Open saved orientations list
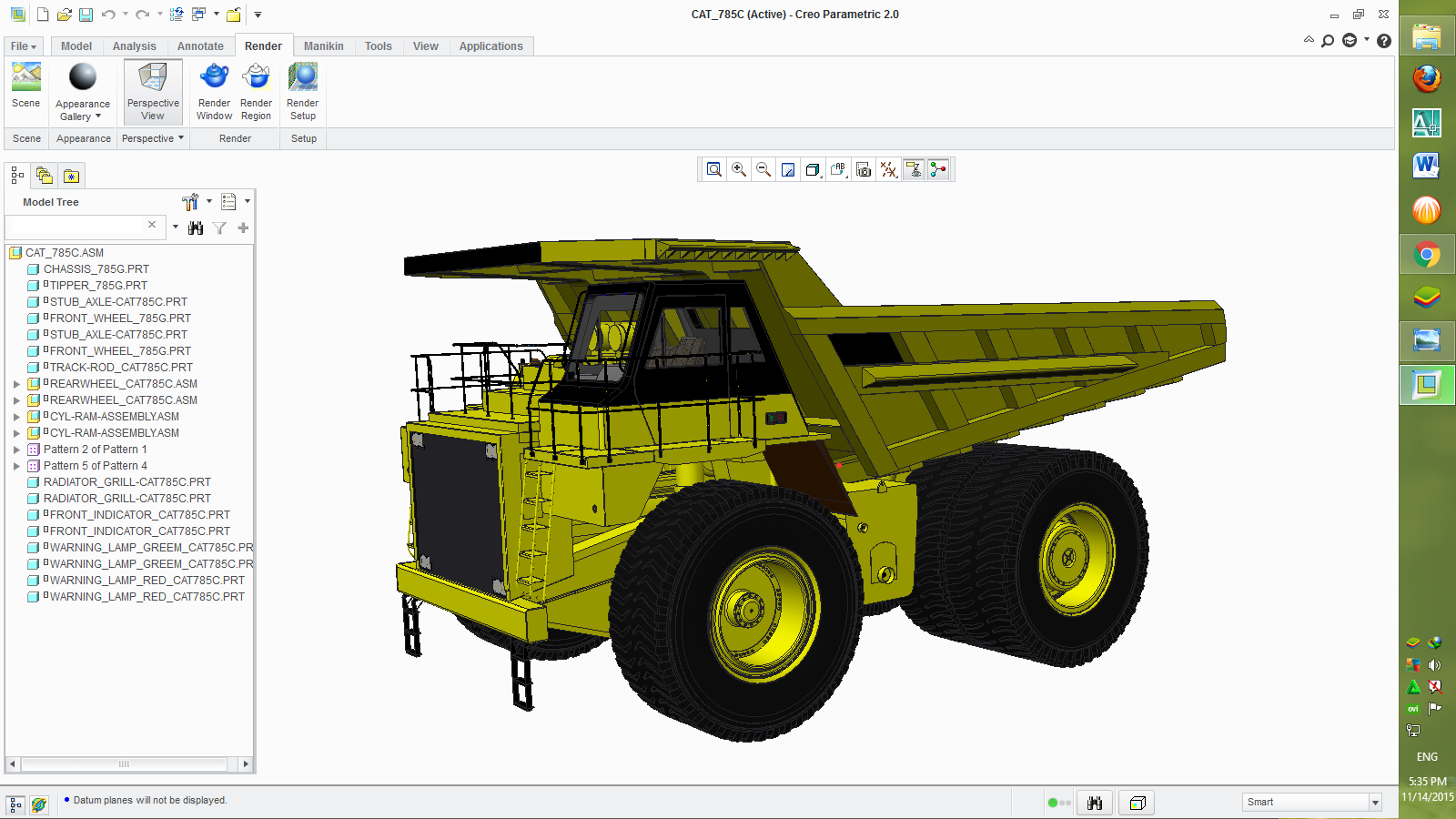 [838, 169]
